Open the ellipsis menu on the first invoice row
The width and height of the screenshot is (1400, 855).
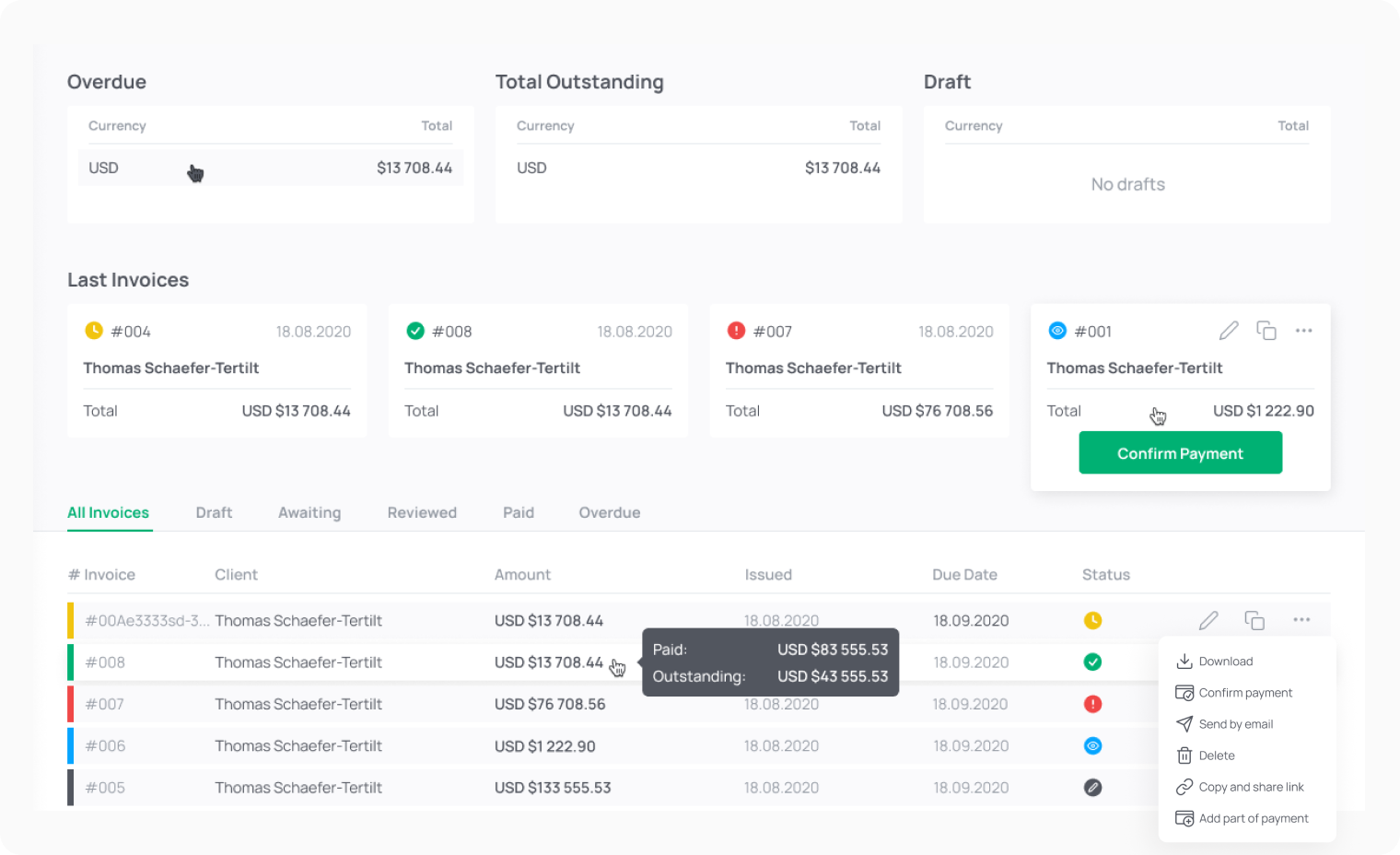click(1301, 619)
